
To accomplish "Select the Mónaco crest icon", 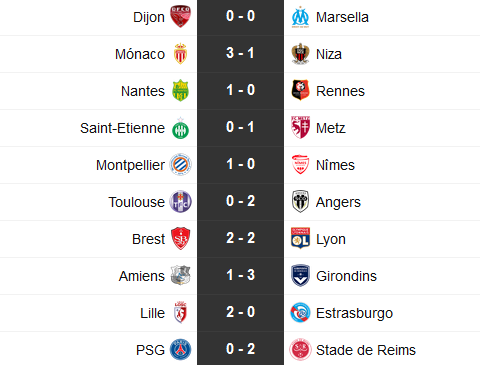I will coord(180,54).
